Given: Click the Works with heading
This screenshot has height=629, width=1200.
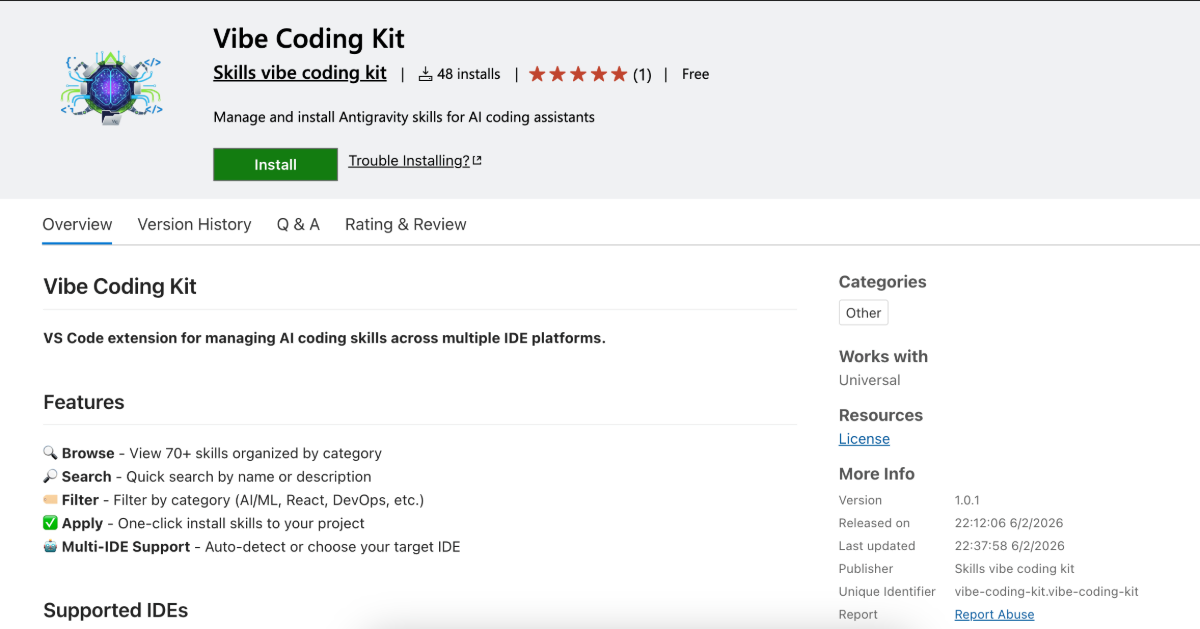Looking at the screenshot, I should pos(883,356).
